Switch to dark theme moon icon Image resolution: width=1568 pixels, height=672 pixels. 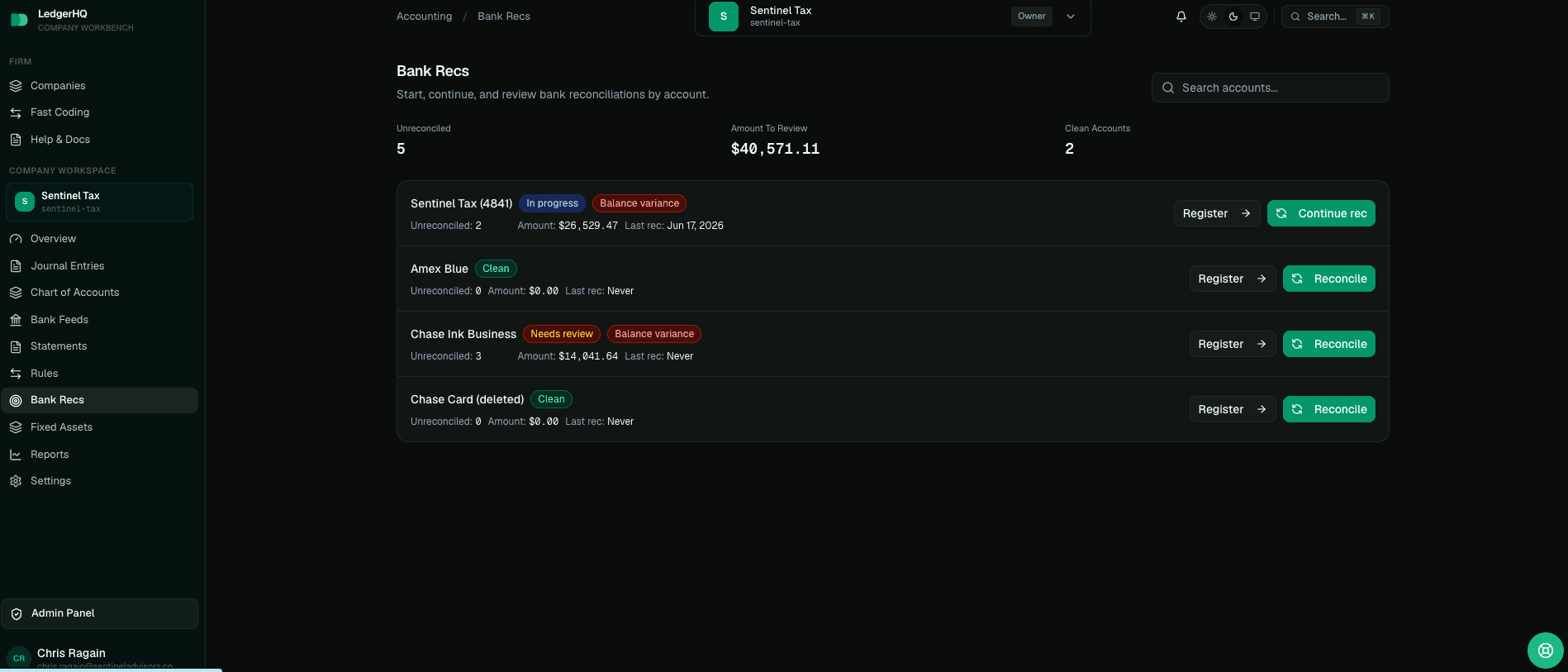point(1233,17)
